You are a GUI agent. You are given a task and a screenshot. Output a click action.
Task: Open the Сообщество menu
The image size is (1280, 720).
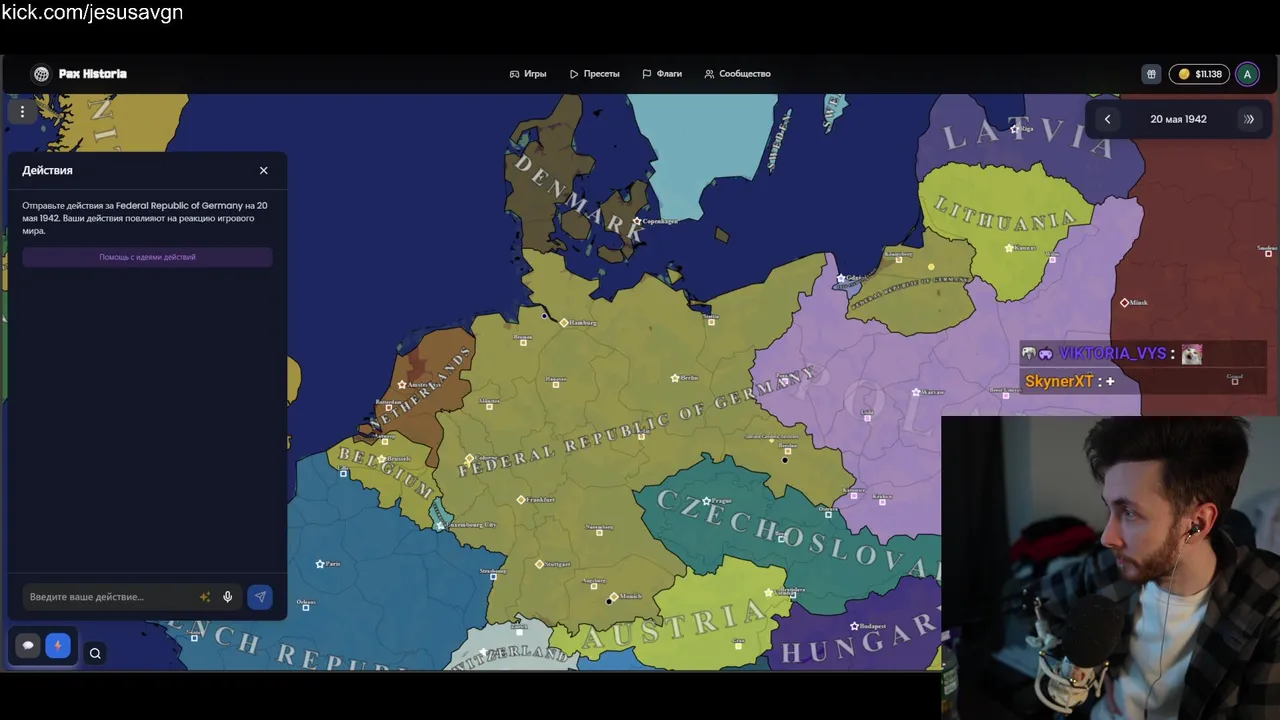pos(737,74)
